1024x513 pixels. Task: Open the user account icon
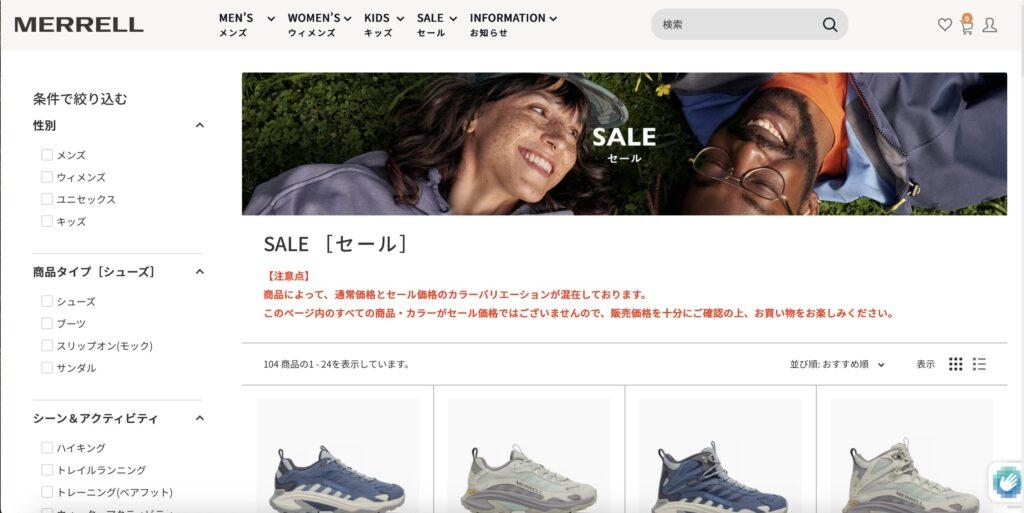point(990,25)
